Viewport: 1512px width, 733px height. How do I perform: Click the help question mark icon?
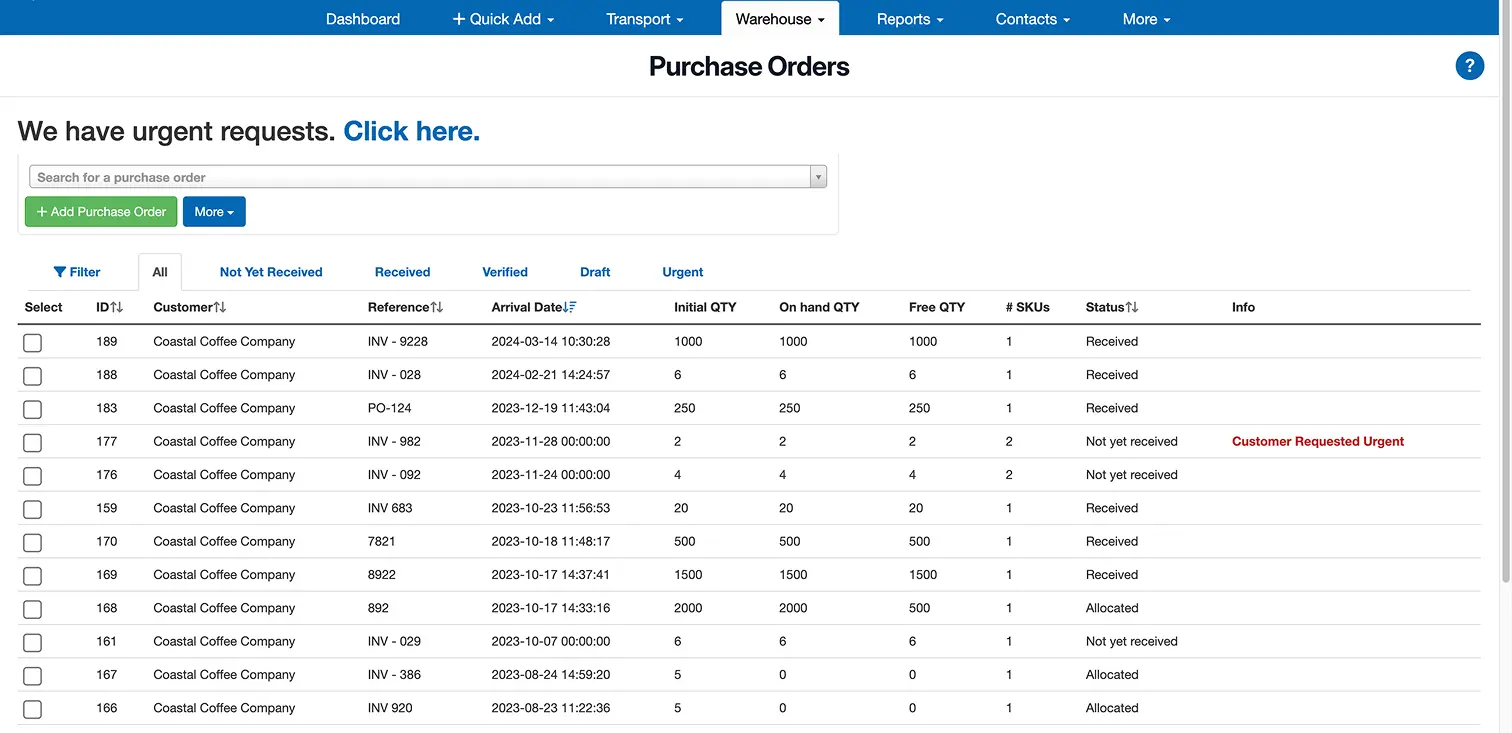(x=1469, y=65)
